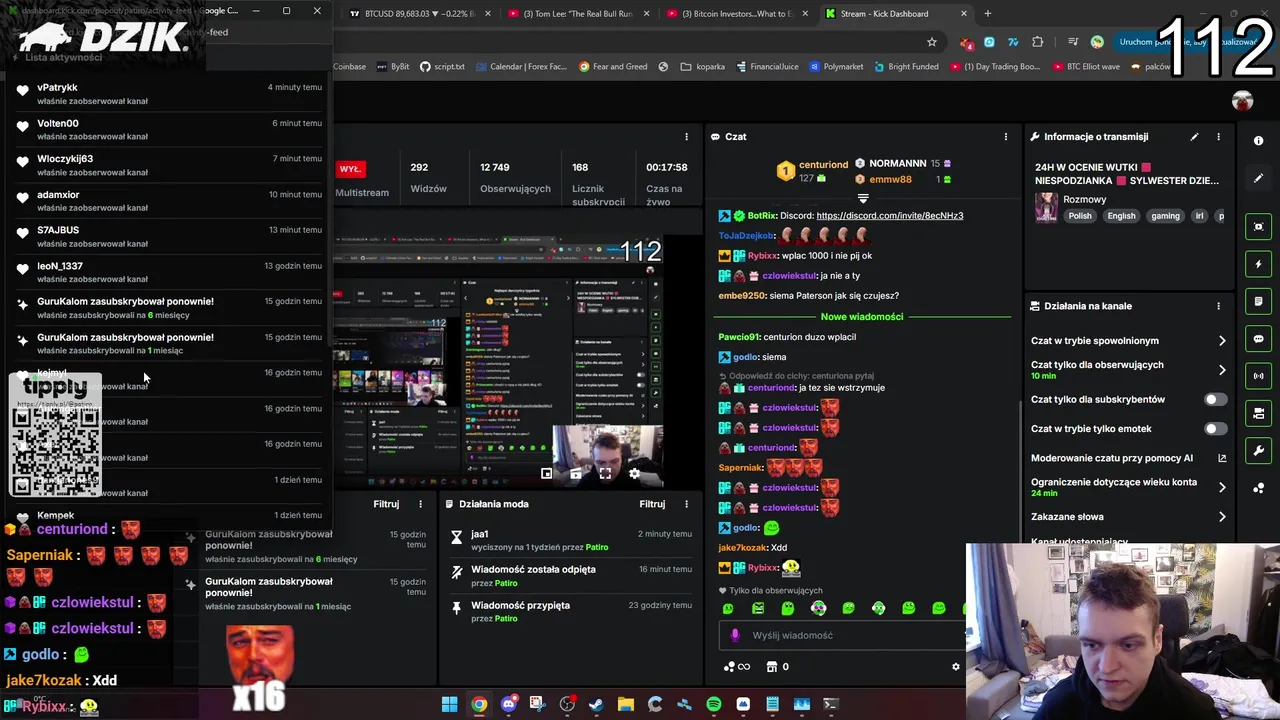Open Filtruj in the activity feed panel
1280x720 pixels.
[x=386, y=504]
